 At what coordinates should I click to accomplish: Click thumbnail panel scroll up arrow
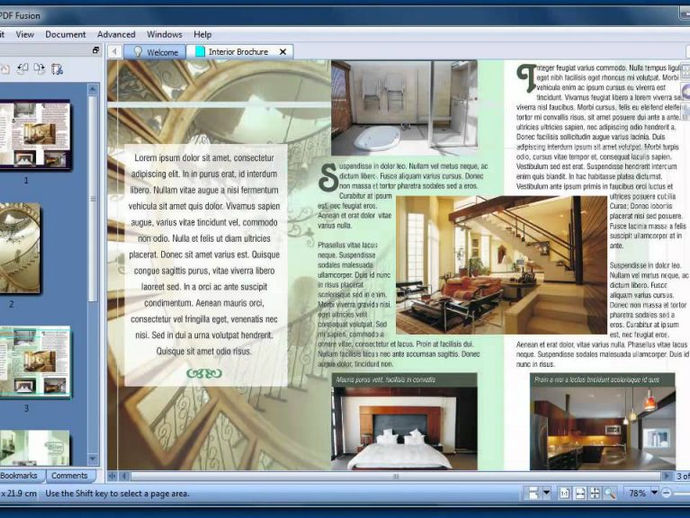point(92,89)
